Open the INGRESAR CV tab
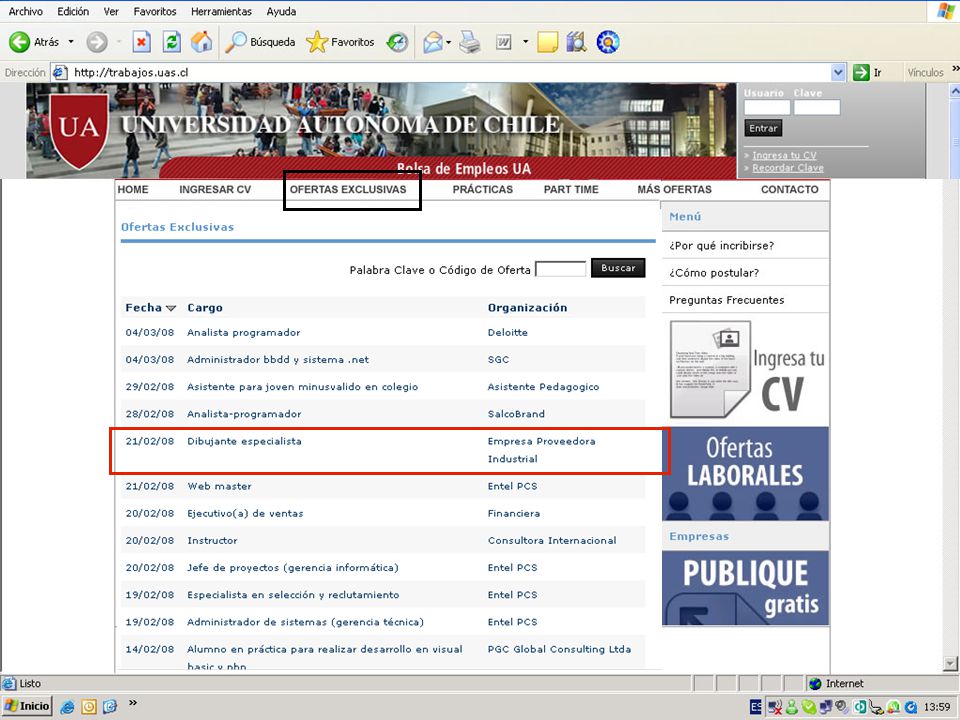Image resolution: width=960 pixels, height=720 pixels. tap(215, 190)
